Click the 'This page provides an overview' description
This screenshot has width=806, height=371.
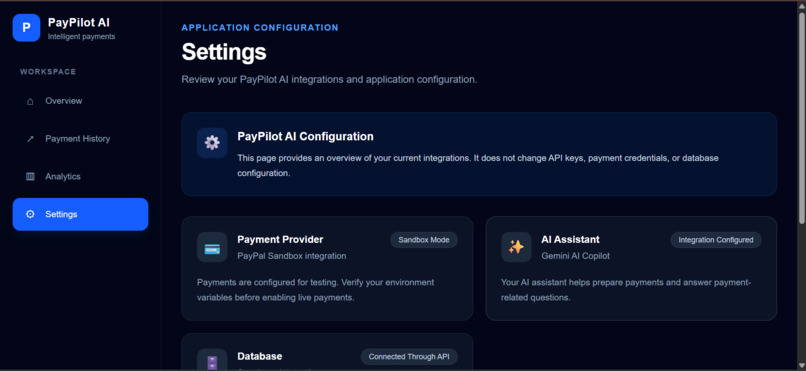[478, 165]
